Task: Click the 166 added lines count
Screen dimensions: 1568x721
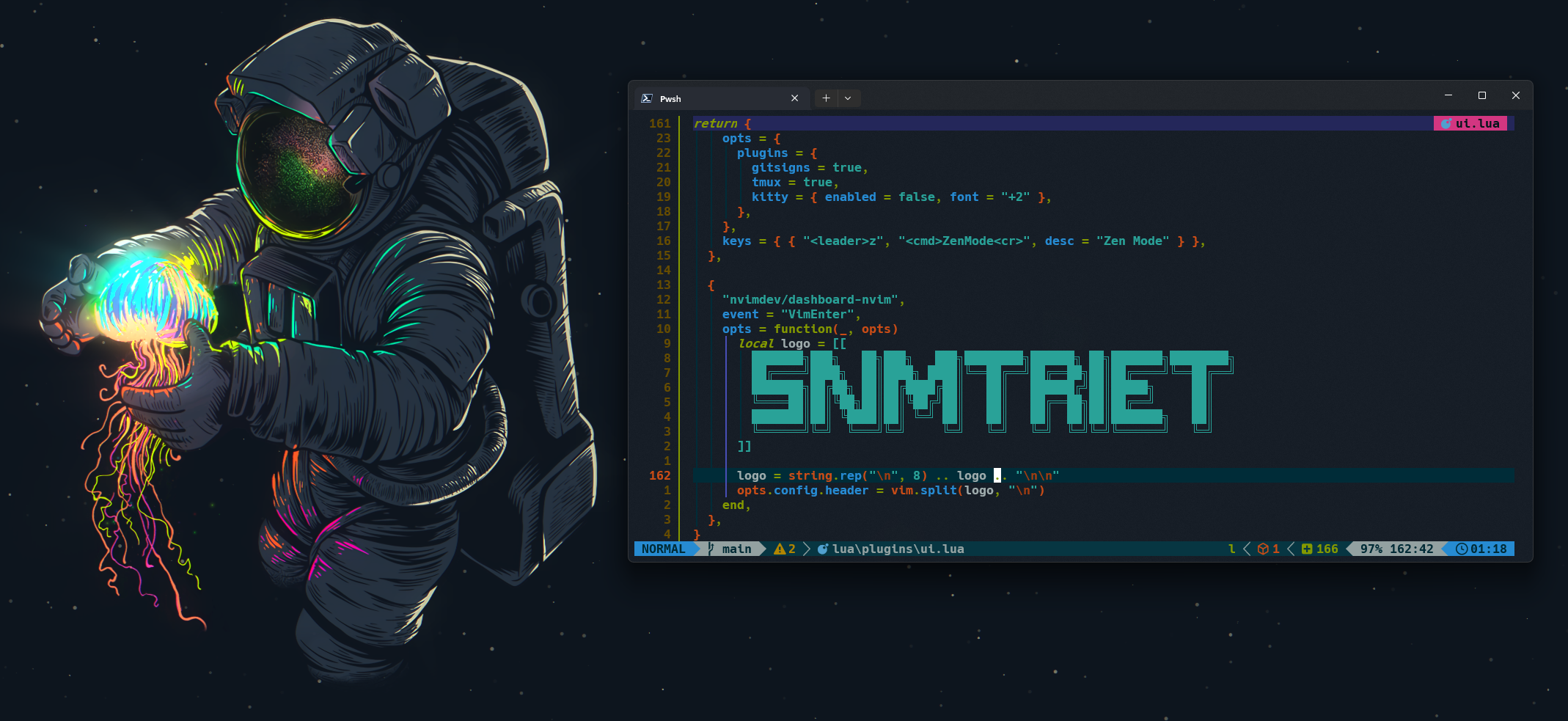Action: pyautogui.click(x=1327, y=549)
